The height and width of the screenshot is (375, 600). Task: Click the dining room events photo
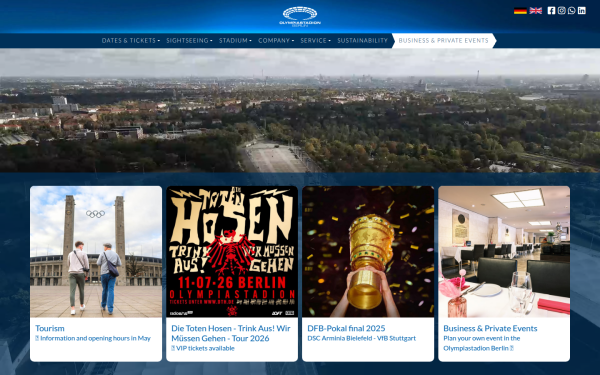(x=504, y=252)
